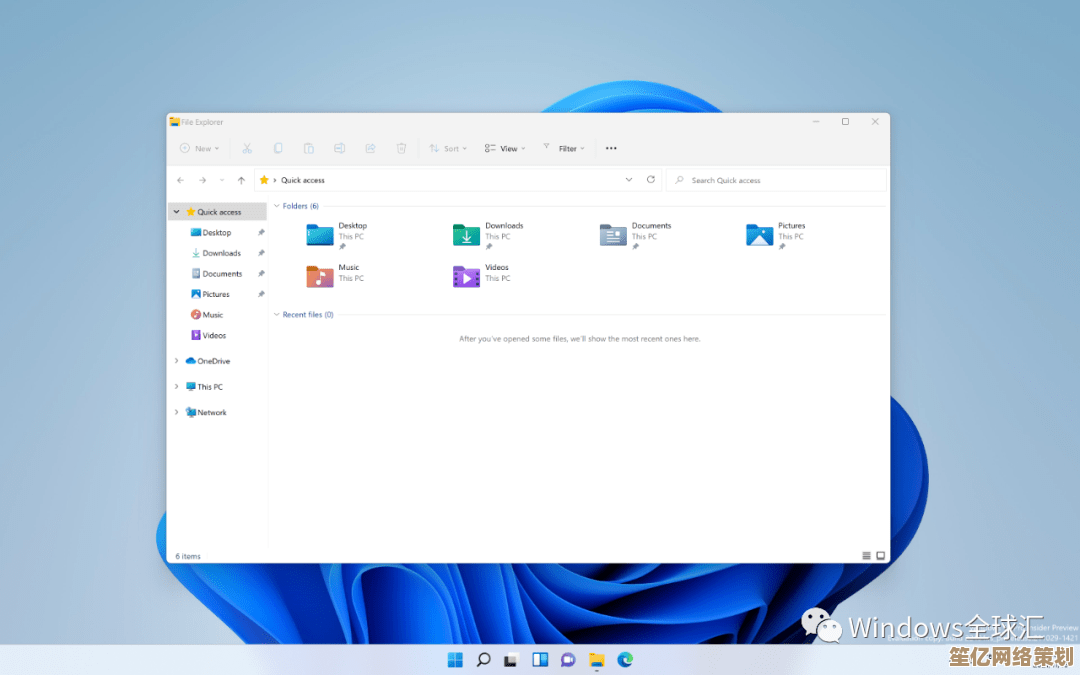
Task: Click the Share icon in the toolbar
Action: tap(370, 148)
